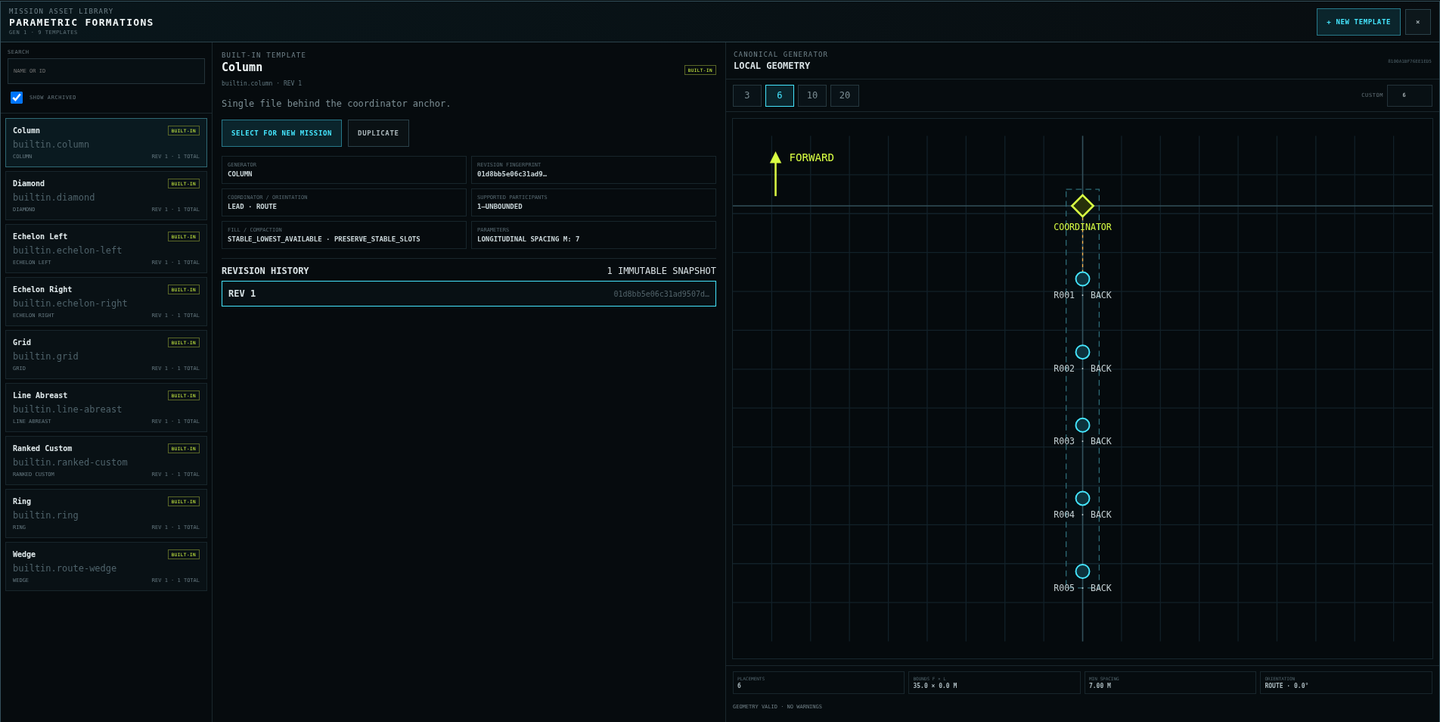This screenshot has width=1440, height=722.
Task: Select the Ring template card
Action: point(106,513)
